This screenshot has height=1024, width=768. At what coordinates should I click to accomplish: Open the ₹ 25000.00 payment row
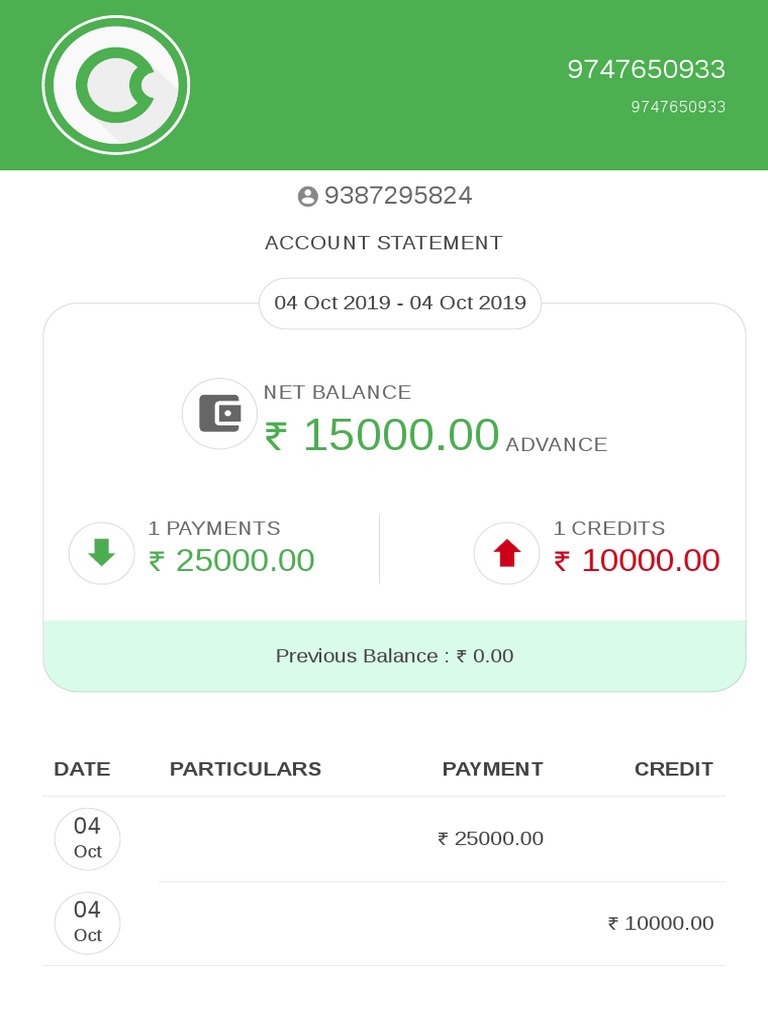pyautogui.click(x=384, y=839)
